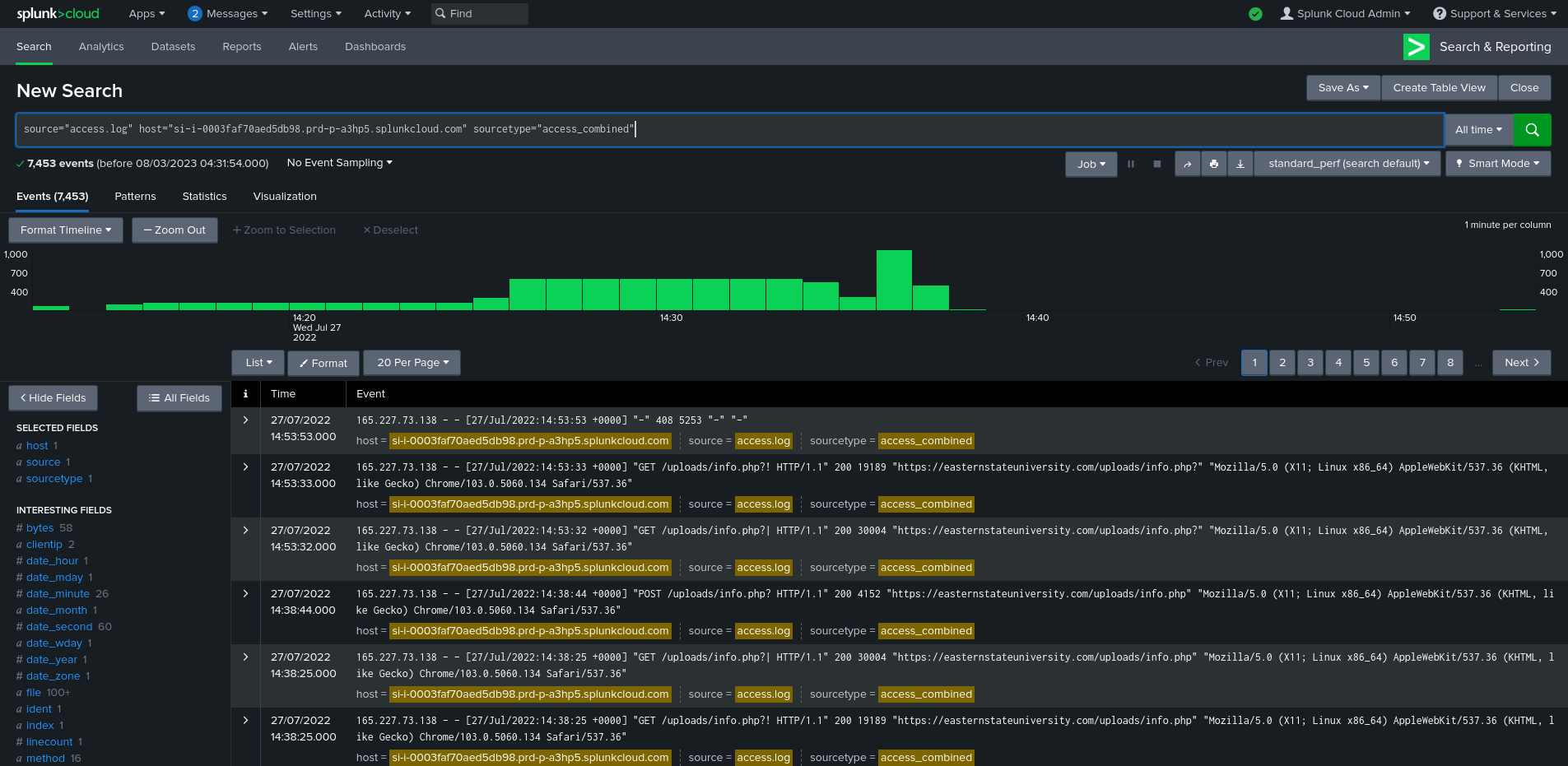Open the Activity menu
1568x766 pixels.
coord(387,14)
